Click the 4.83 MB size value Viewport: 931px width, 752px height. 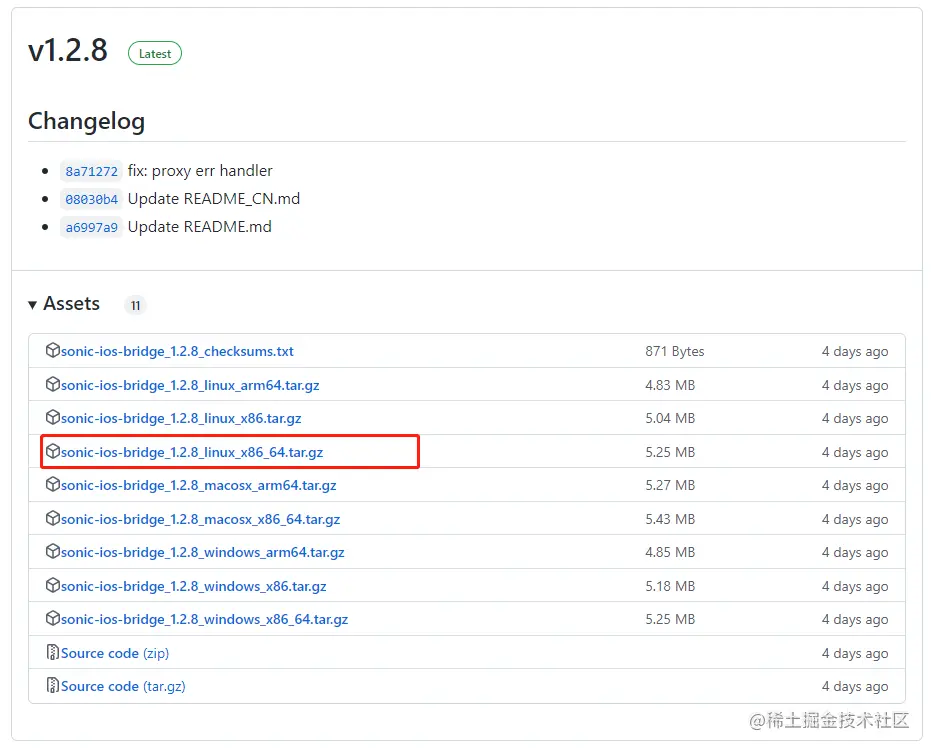pyautogui.click(x=670, y=385)
